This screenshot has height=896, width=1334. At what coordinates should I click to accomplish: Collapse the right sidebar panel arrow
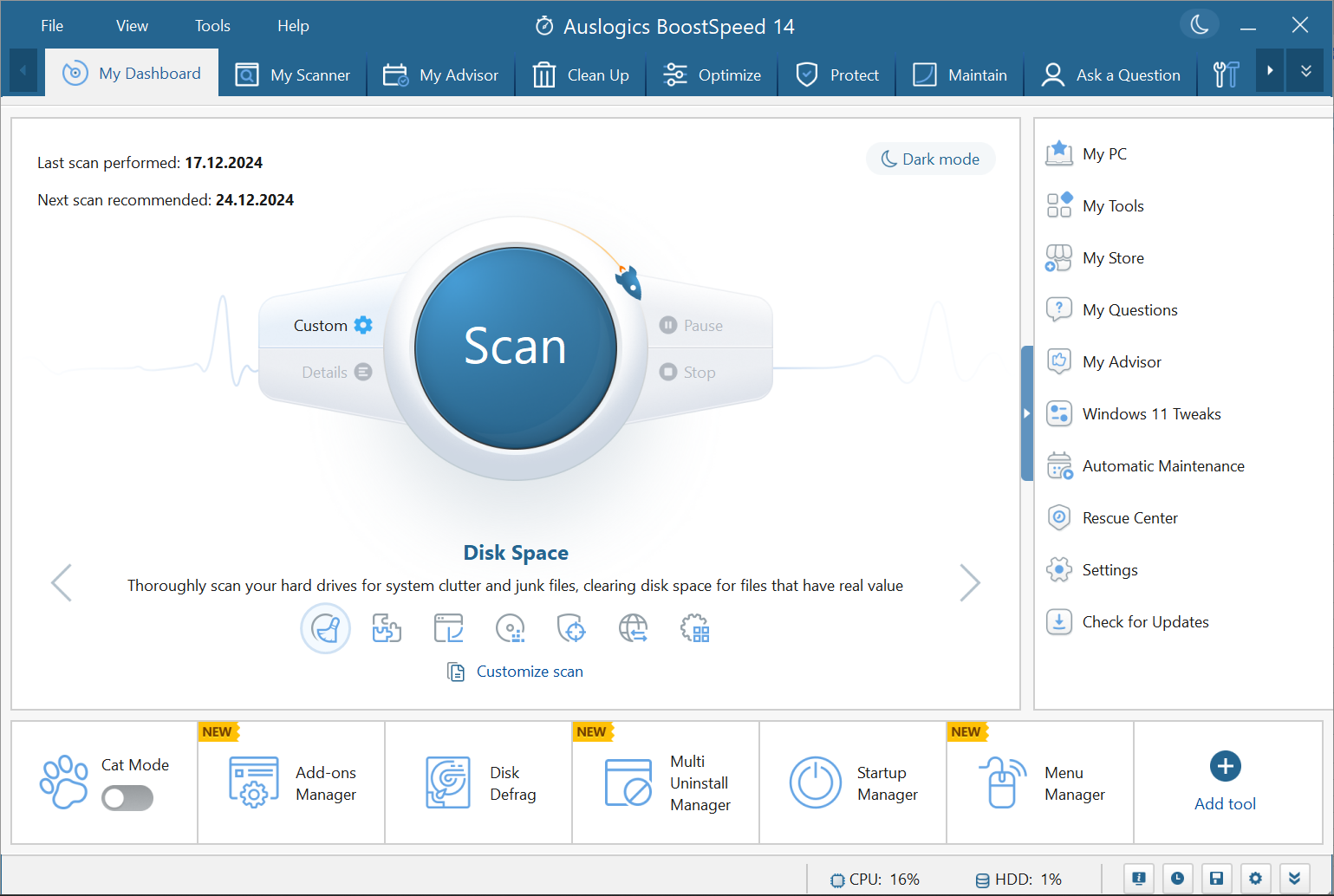click(1026, 413)
